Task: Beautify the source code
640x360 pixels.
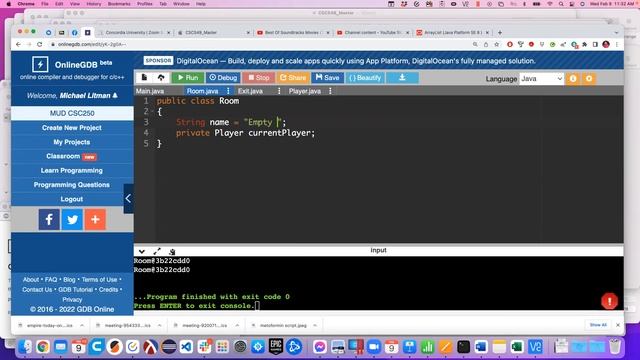Action: point(365,78)
